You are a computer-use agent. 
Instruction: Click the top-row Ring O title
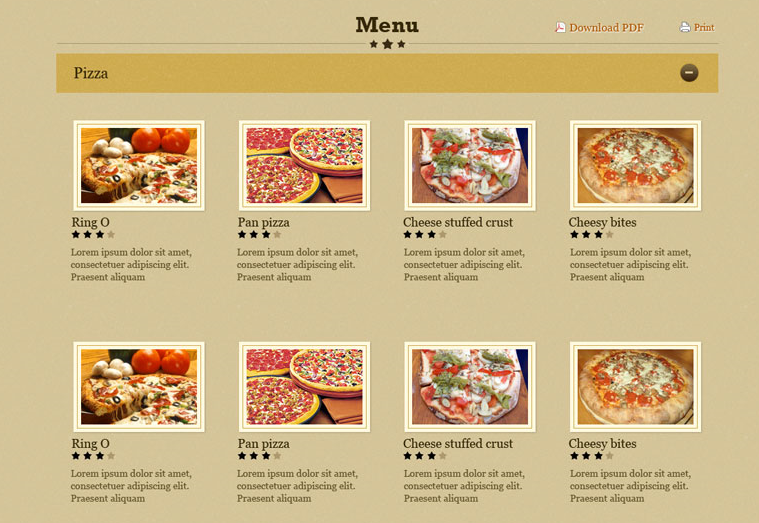pos(91,222)
